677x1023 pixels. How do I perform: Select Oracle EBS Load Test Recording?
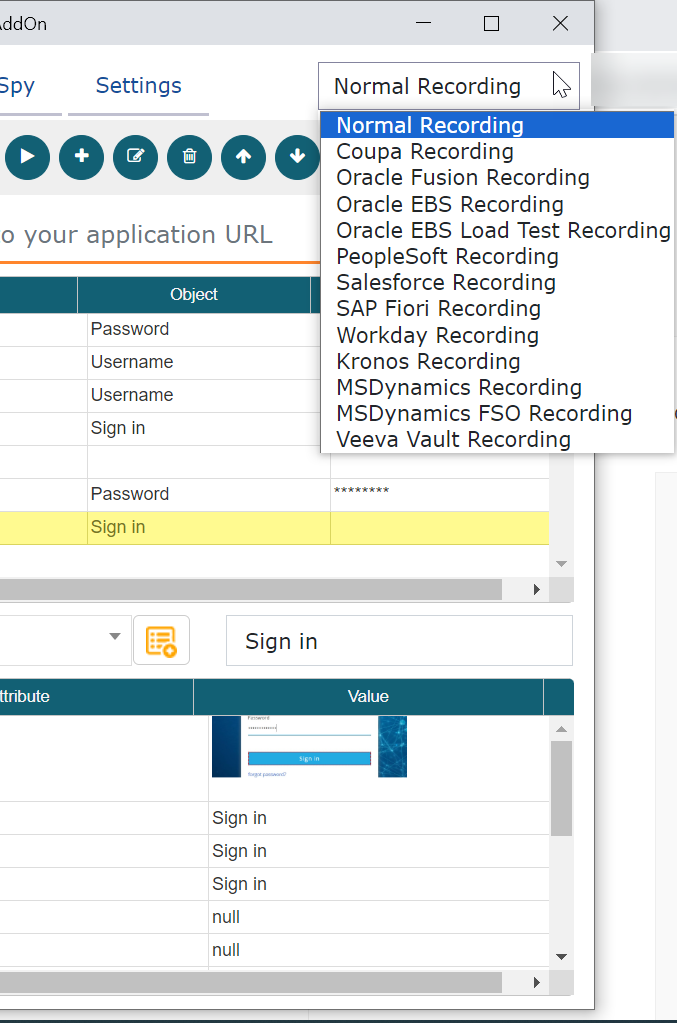tap(497, 230)
